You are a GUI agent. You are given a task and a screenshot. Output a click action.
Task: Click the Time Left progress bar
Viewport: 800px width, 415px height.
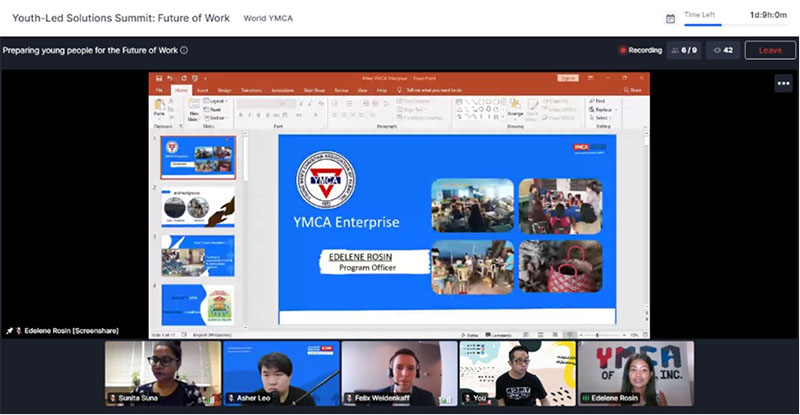[735, 25]
